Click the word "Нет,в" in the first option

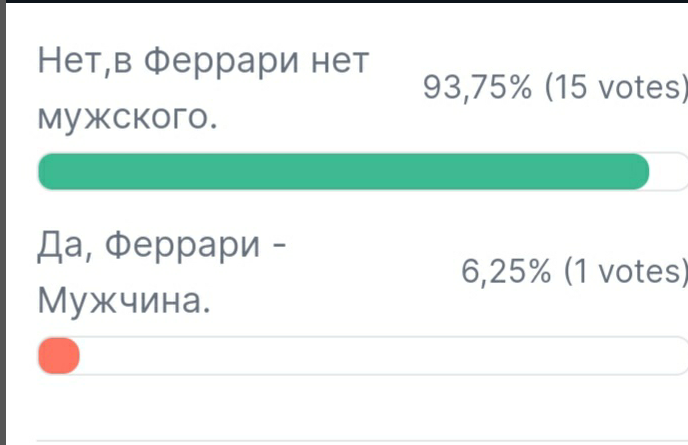85,62
